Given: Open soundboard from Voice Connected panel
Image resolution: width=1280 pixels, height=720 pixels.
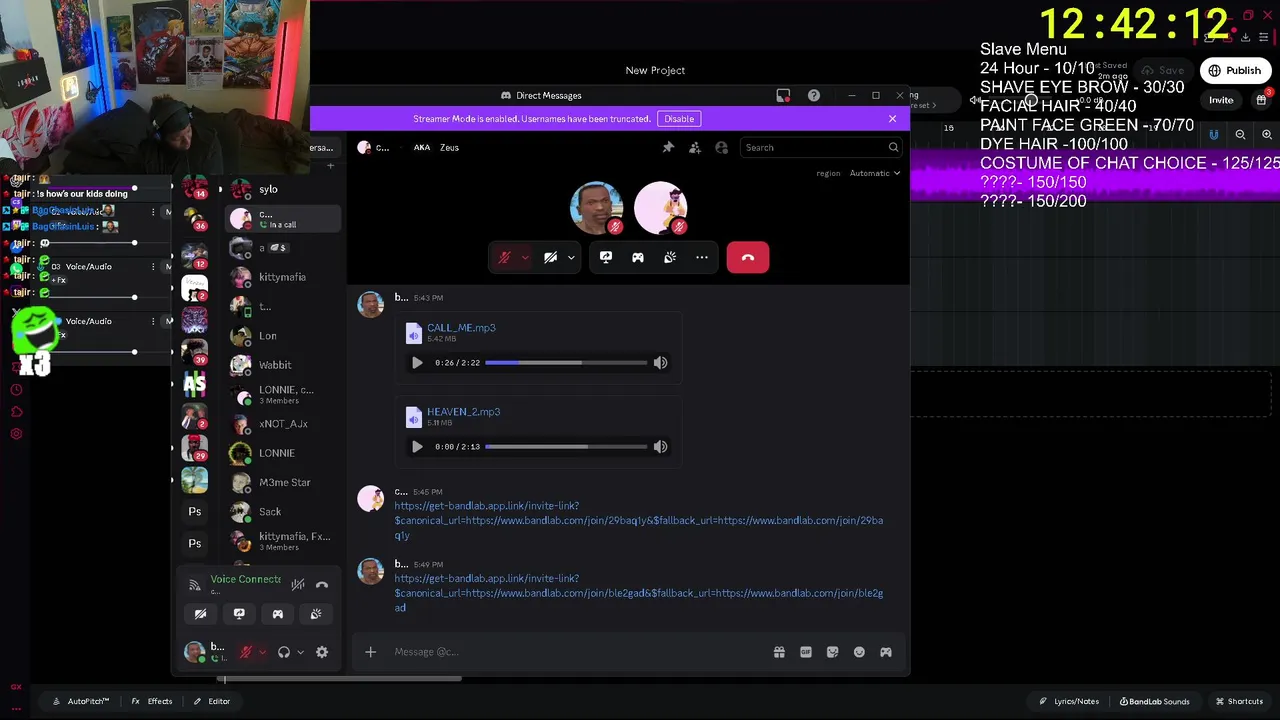Looking at the screenshot, I should click(316, 614).
